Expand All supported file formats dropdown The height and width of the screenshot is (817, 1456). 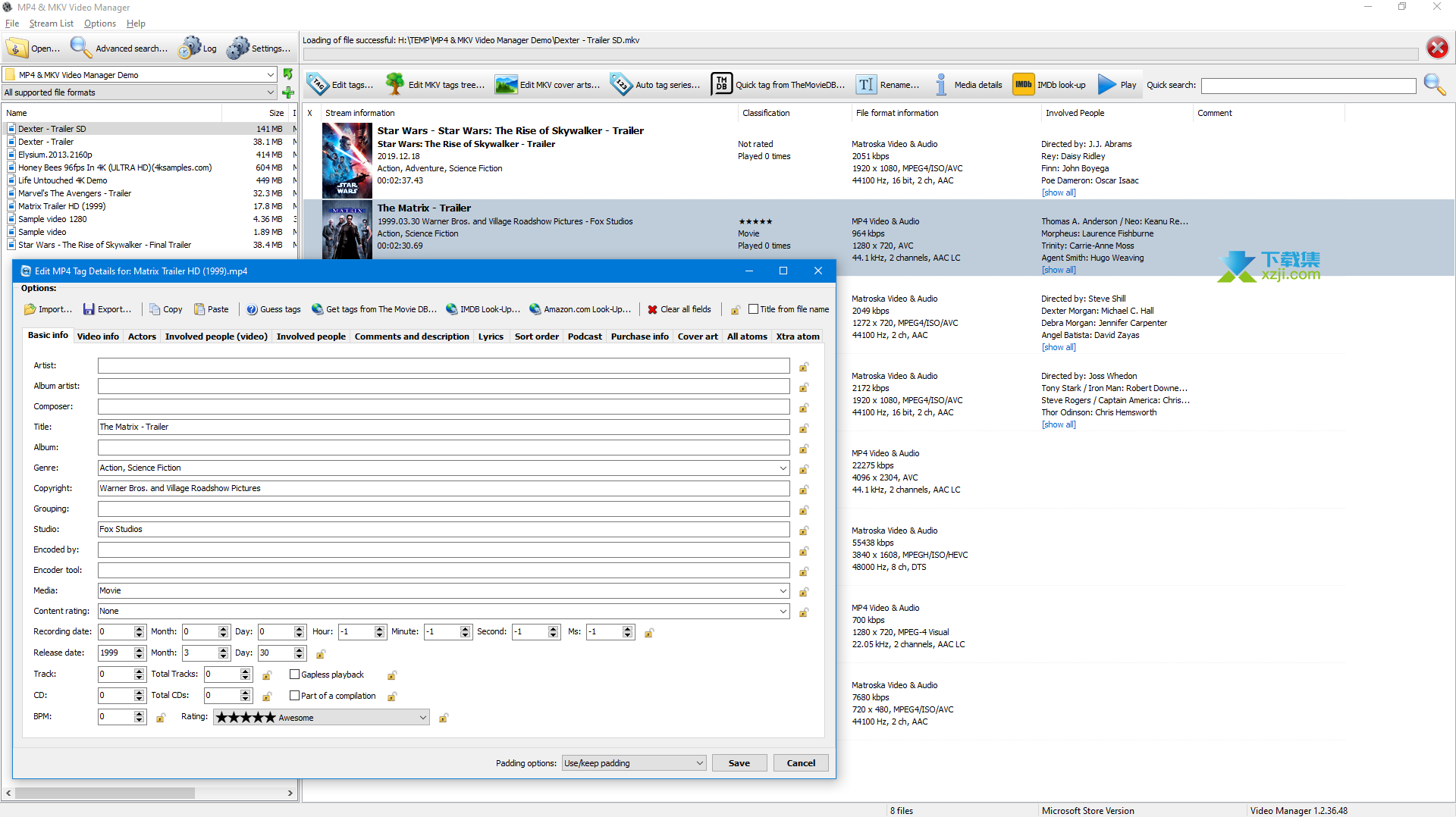(271, 92)
